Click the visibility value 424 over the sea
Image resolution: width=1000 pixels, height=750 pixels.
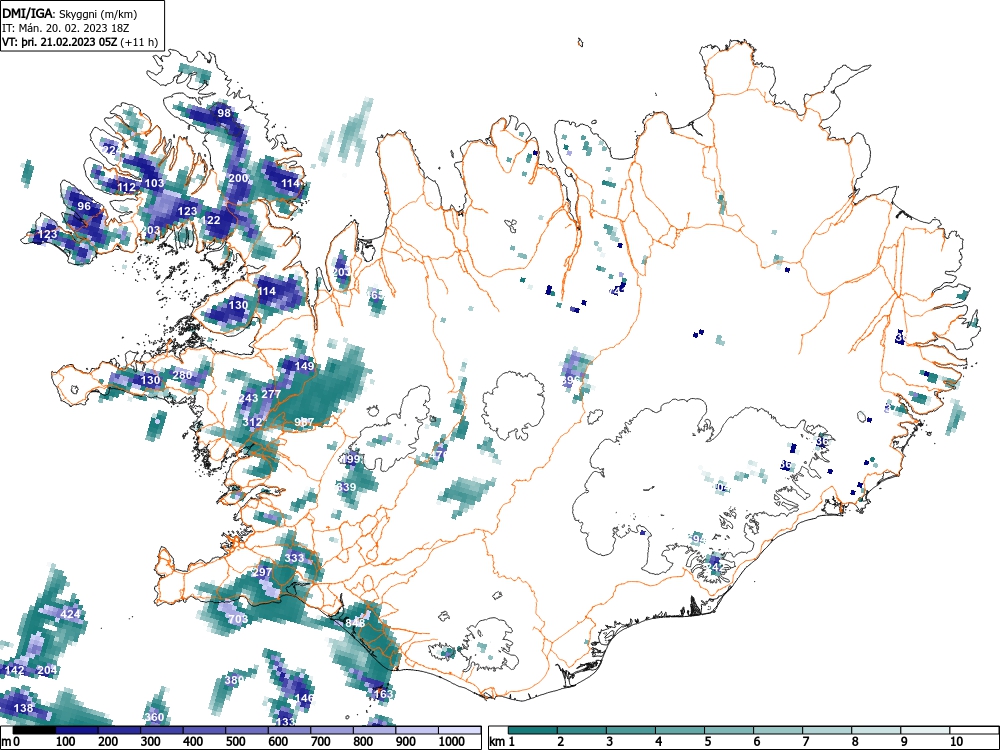(x=70, y=614)
